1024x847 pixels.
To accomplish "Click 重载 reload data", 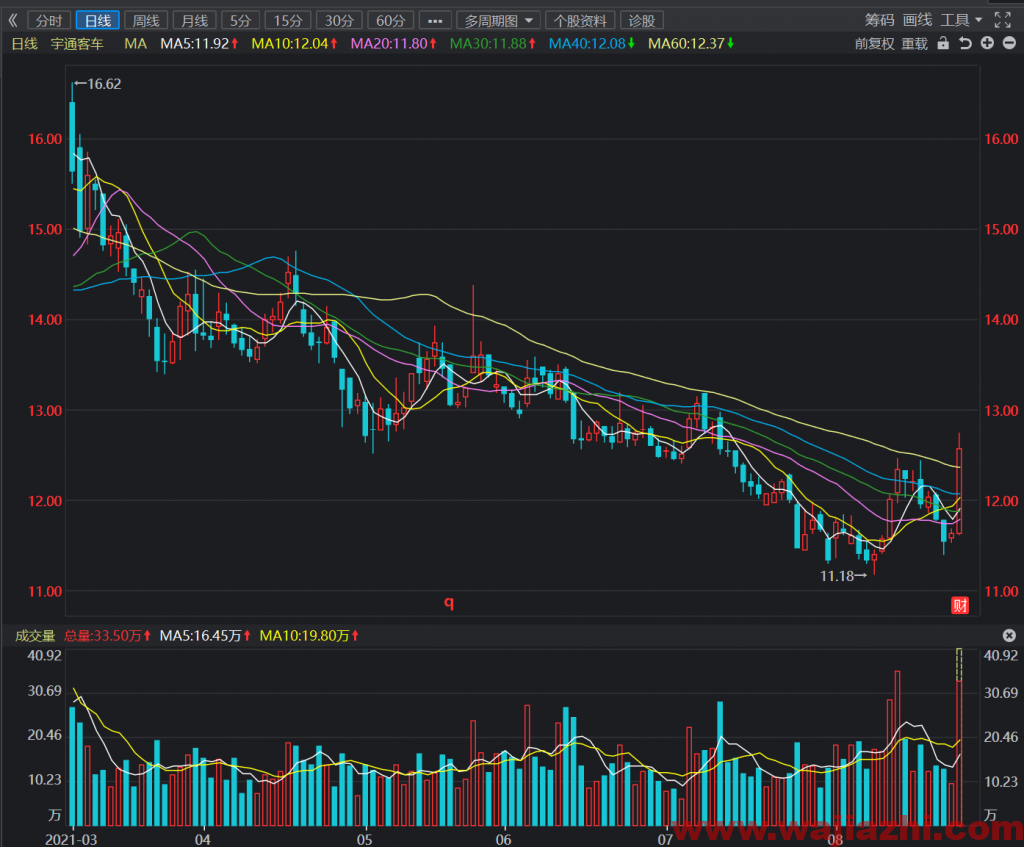I will (x=914, y=44).
